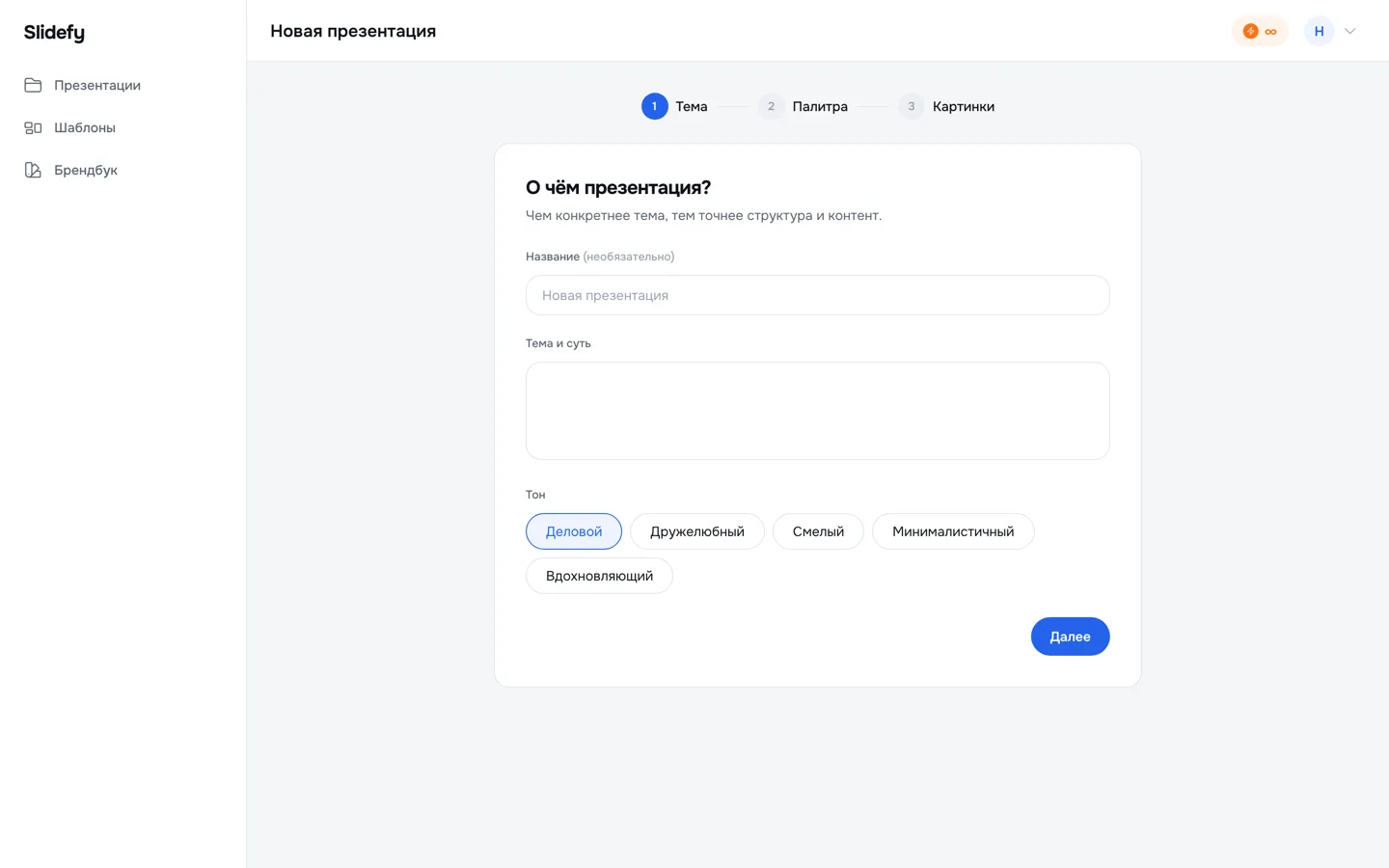Click the user avatar with letter Н
The image size is (1389, 868).
[x=1319, y=31]
